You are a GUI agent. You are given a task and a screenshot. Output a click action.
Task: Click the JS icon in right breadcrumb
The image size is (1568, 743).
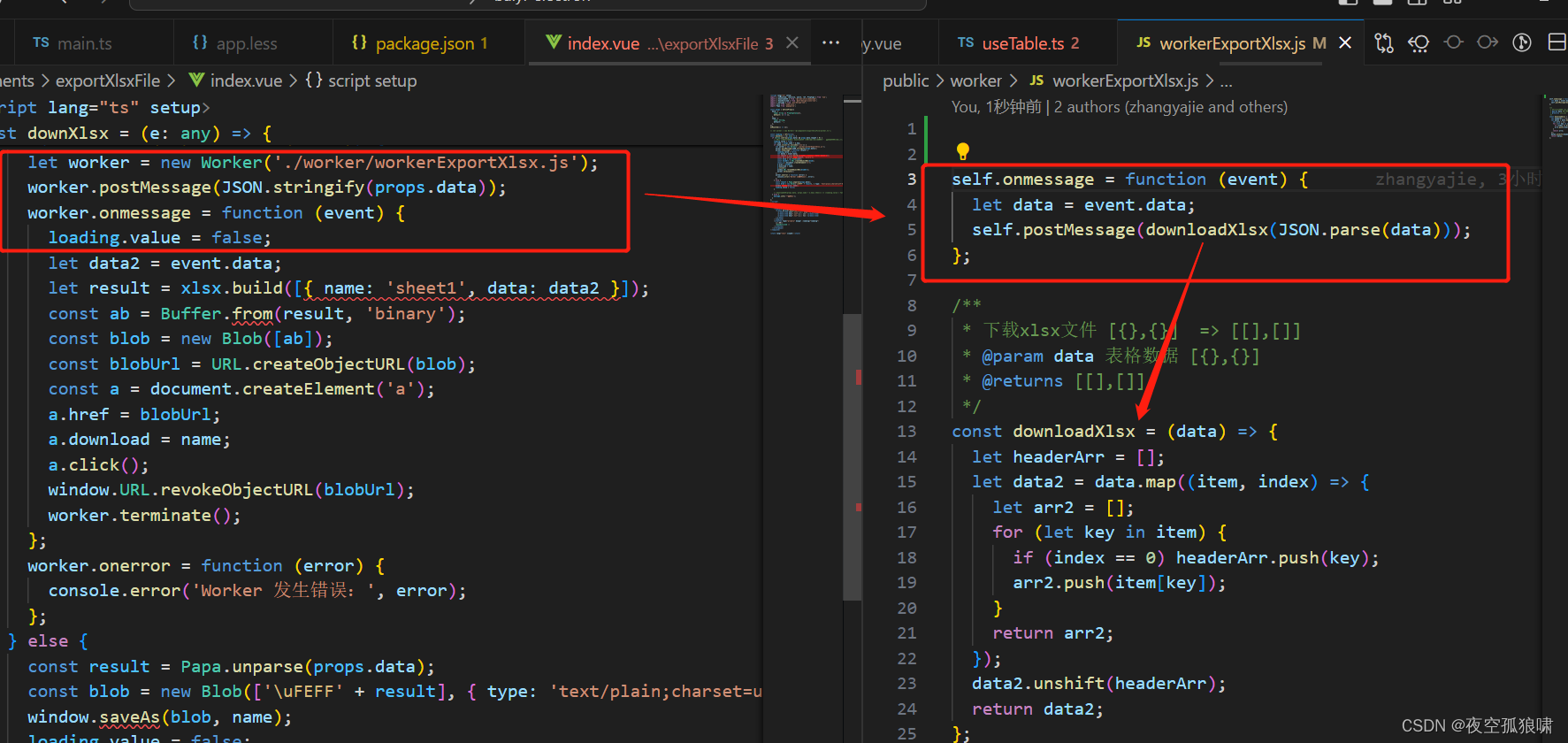pos(1036,80)
